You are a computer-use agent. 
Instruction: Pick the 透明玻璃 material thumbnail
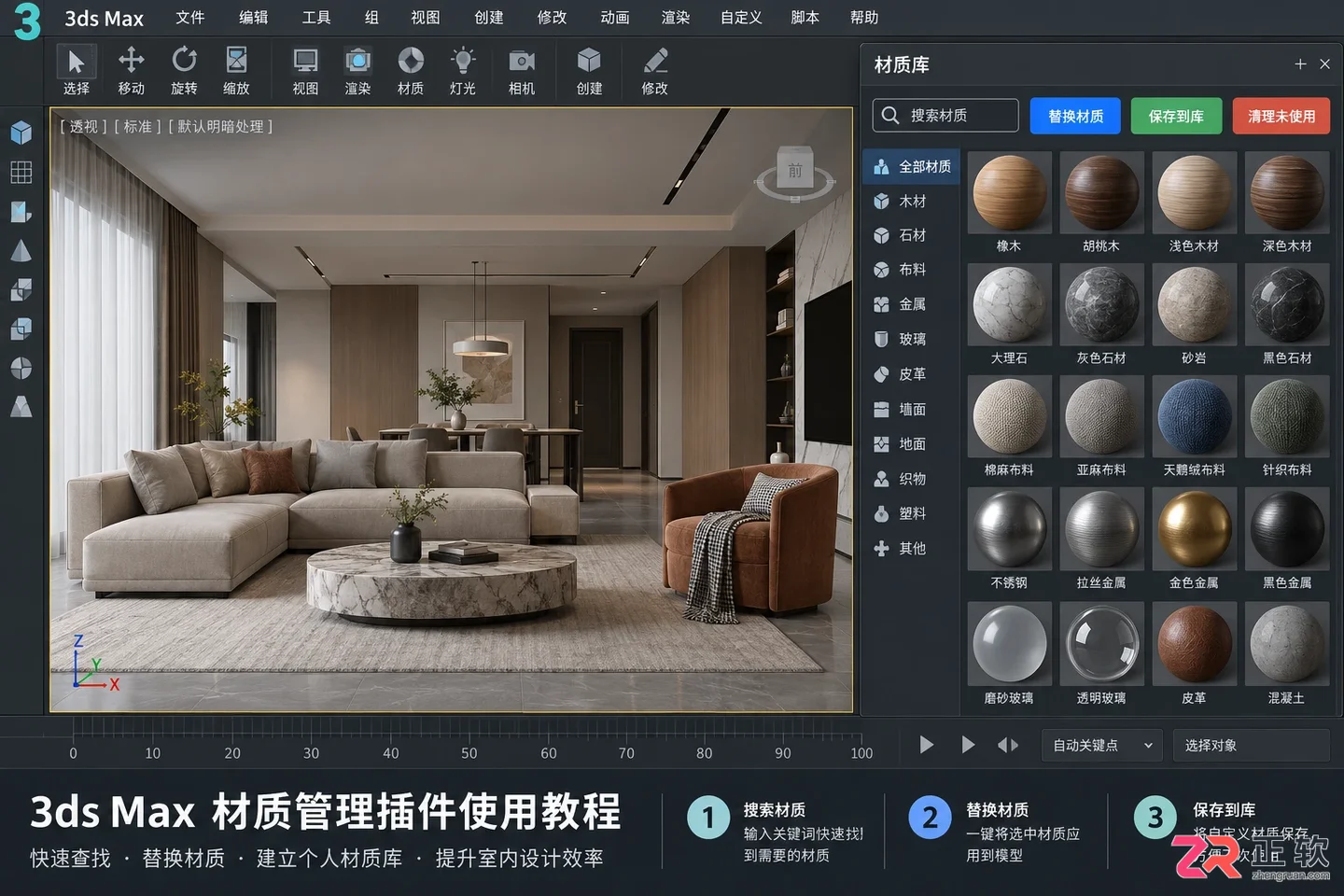(x=1101, y=643)
